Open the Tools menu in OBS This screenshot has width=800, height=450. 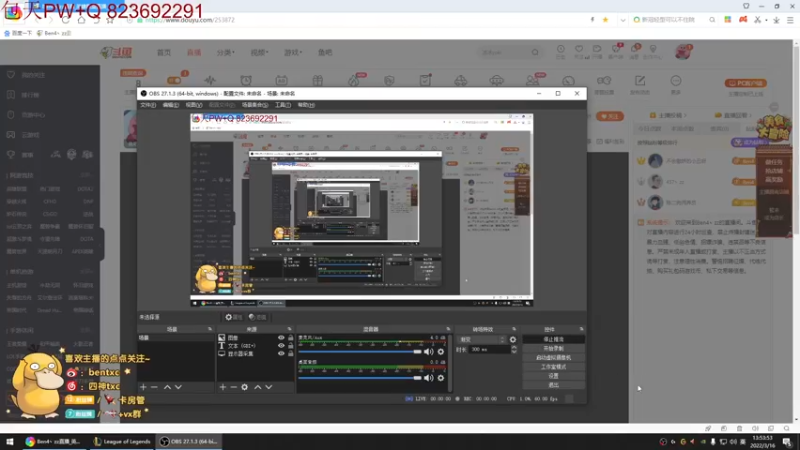pos(283,105)
